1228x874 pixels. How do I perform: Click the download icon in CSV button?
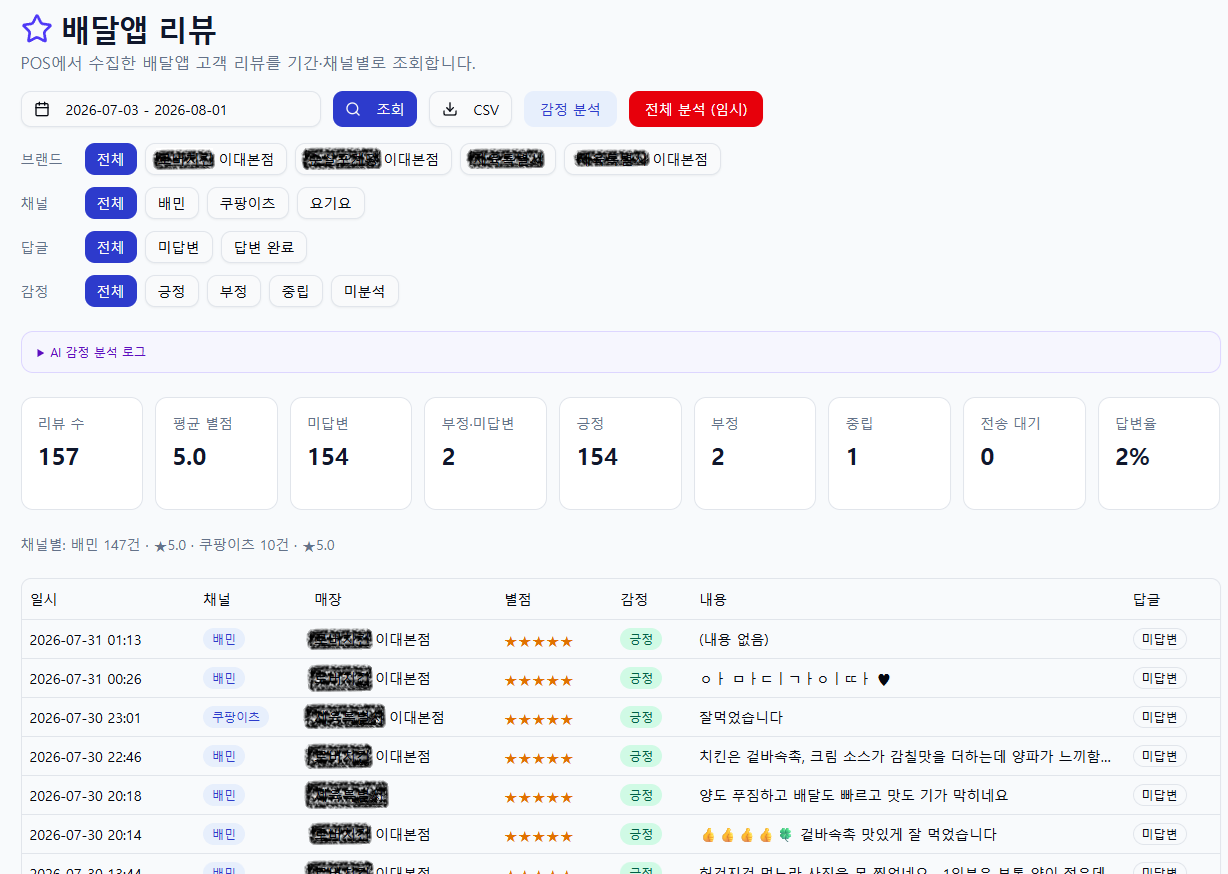tap(450, 109)
